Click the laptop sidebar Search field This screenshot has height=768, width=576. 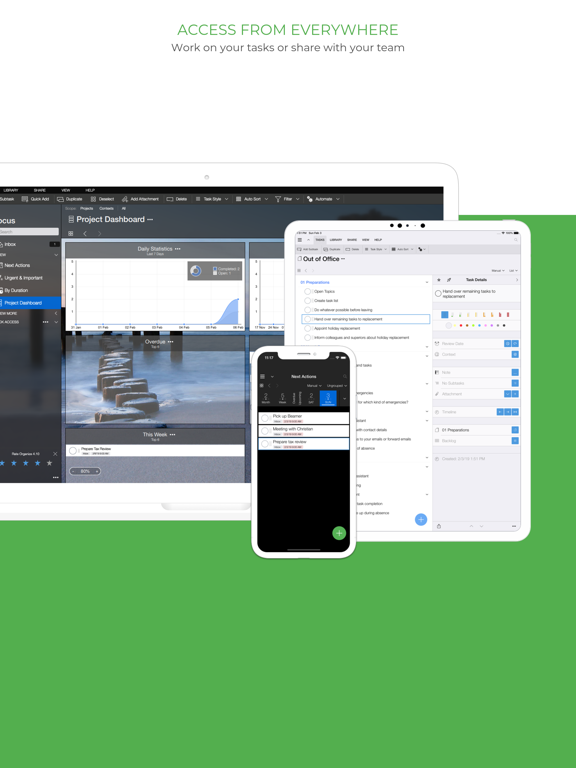(29, 232)
